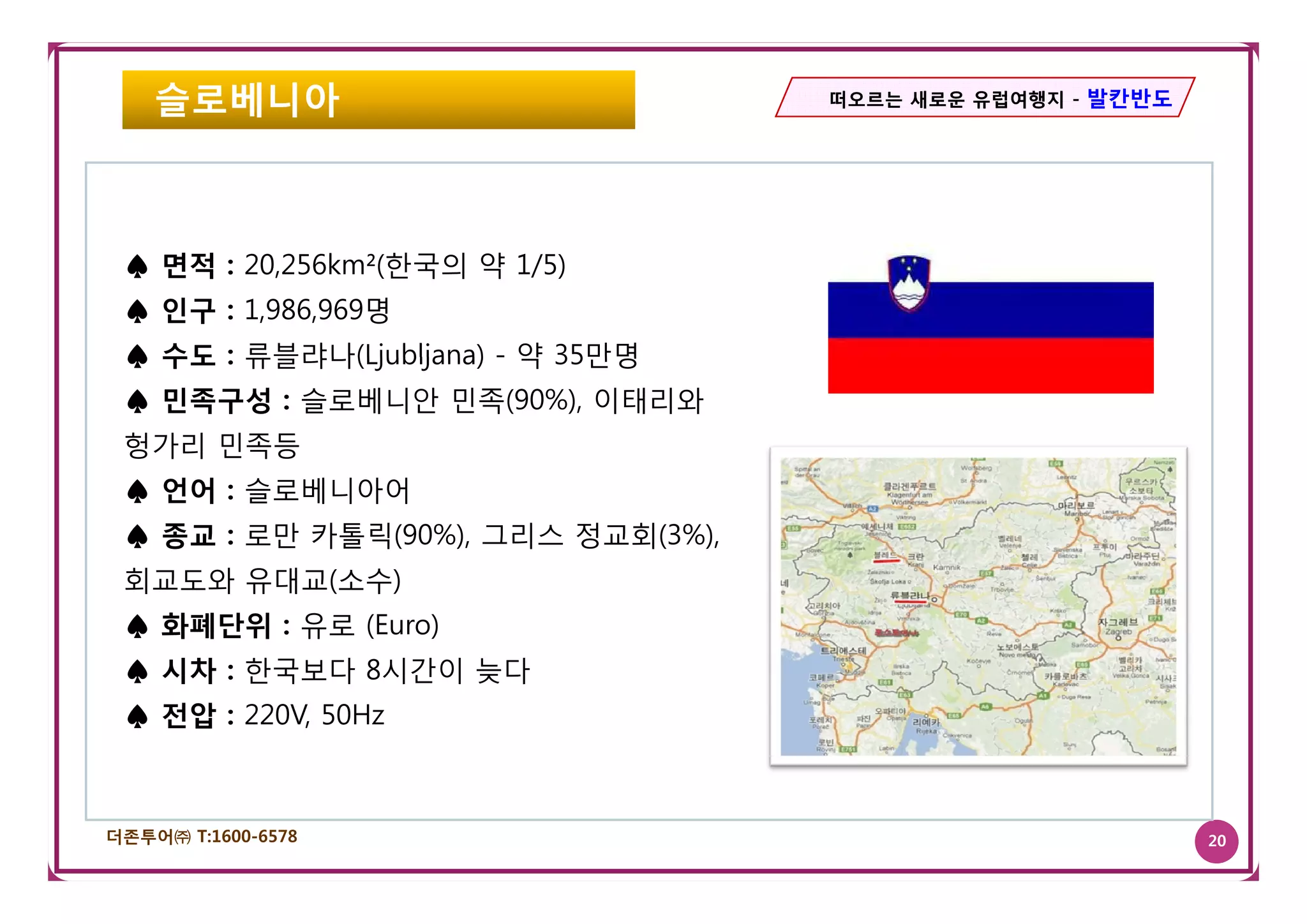Viewport: 1307px width, 924px height.
Task: Click the capital text 류블랴나(Ljubljana)
Action: click(365, 355)
